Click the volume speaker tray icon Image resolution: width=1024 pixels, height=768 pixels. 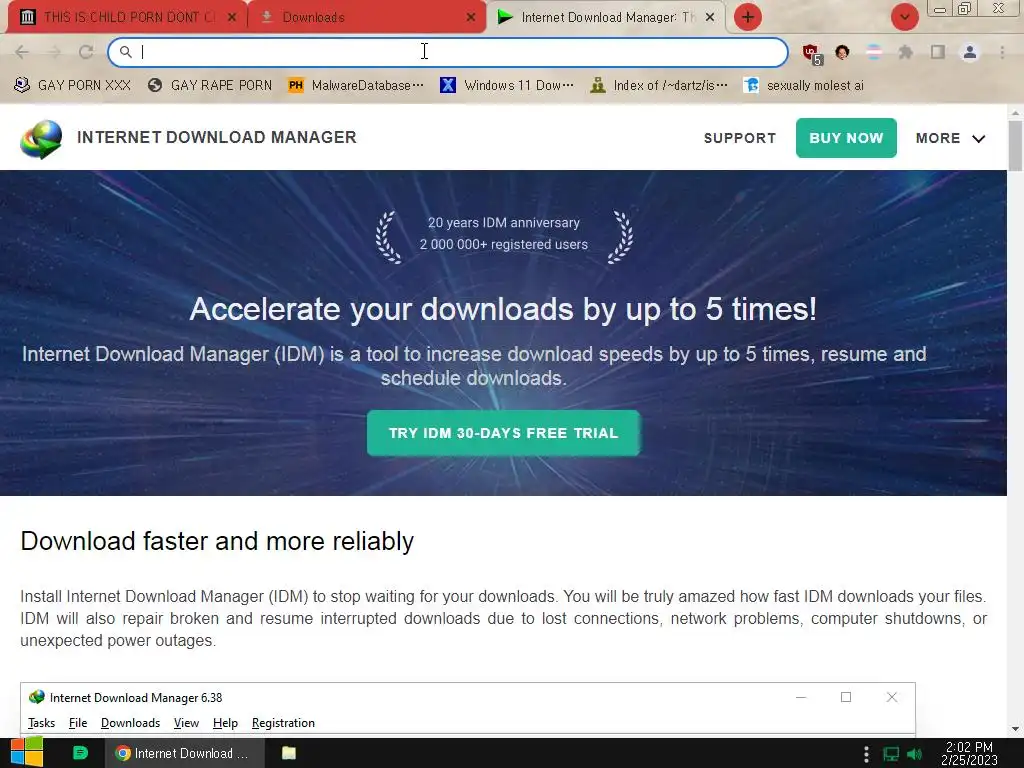pos(914,754)
